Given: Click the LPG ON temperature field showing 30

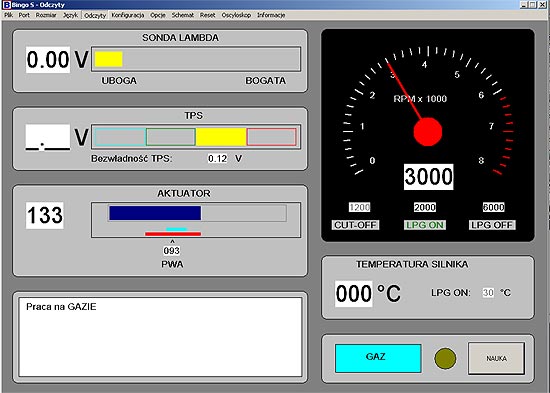Looking at the screenshot, I should (488, 293).
